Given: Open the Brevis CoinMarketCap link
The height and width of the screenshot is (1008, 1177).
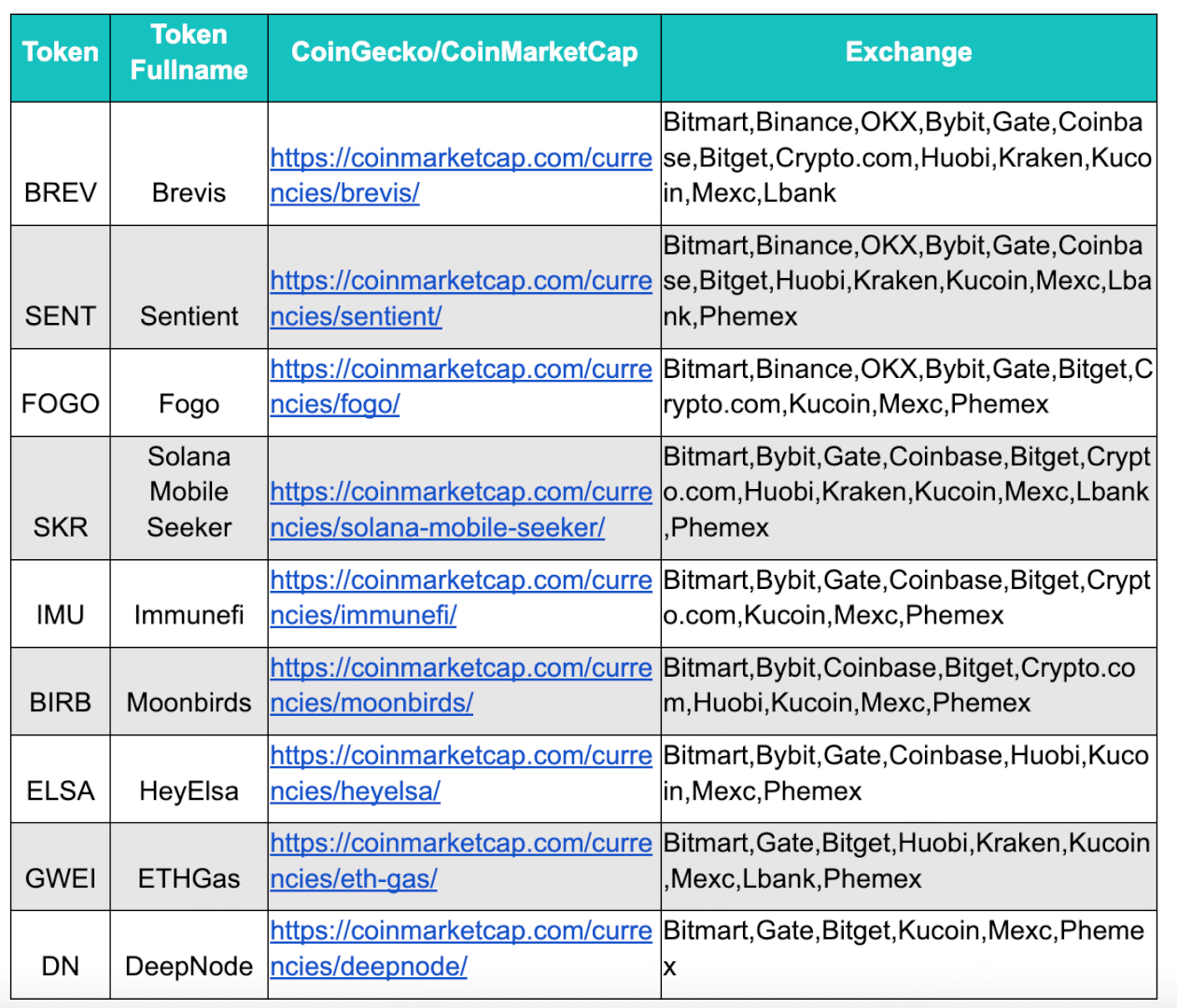Looking at the screenshot, I should coord(460,159).
